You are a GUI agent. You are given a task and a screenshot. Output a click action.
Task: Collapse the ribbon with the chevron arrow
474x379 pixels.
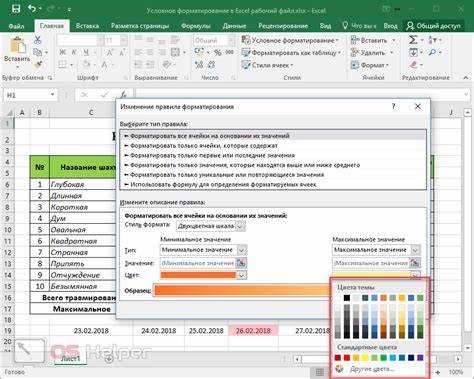(466, 78)
